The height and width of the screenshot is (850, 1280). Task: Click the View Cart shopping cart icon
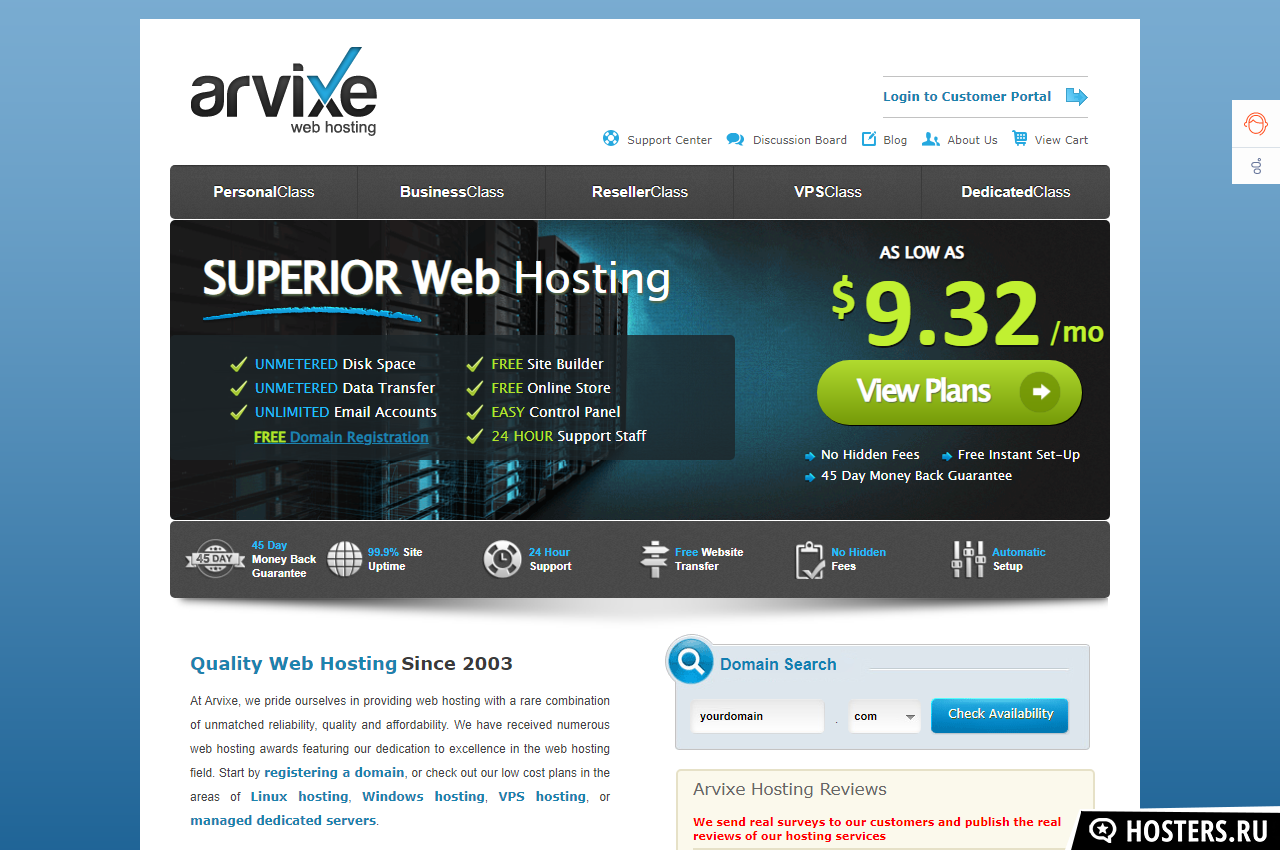click(1019, 138)
